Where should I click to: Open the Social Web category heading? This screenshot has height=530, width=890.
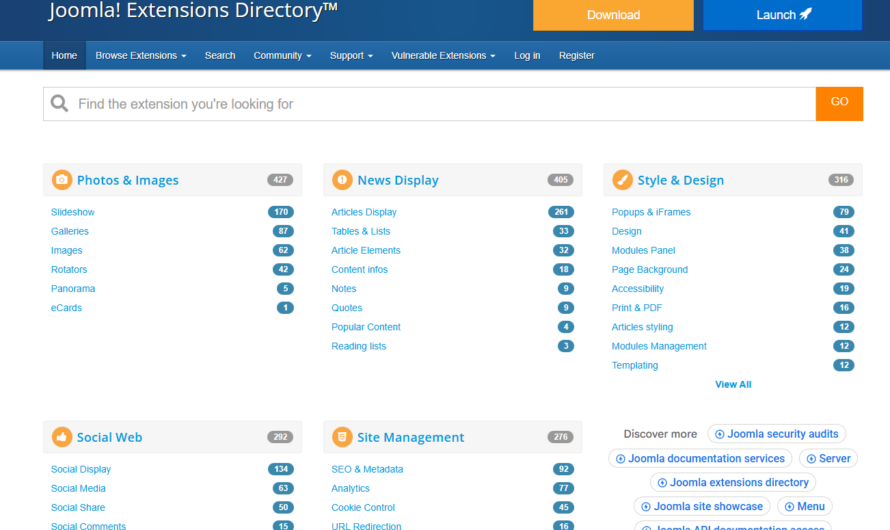tap(110, 437)
